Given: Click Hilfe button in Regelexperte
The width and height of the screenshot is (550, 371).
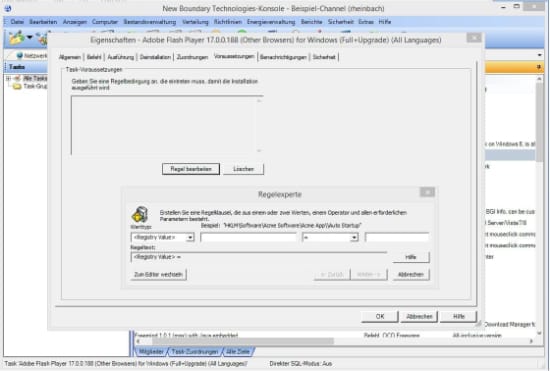Looking at the screenshot, I should (x=411, y=257).
